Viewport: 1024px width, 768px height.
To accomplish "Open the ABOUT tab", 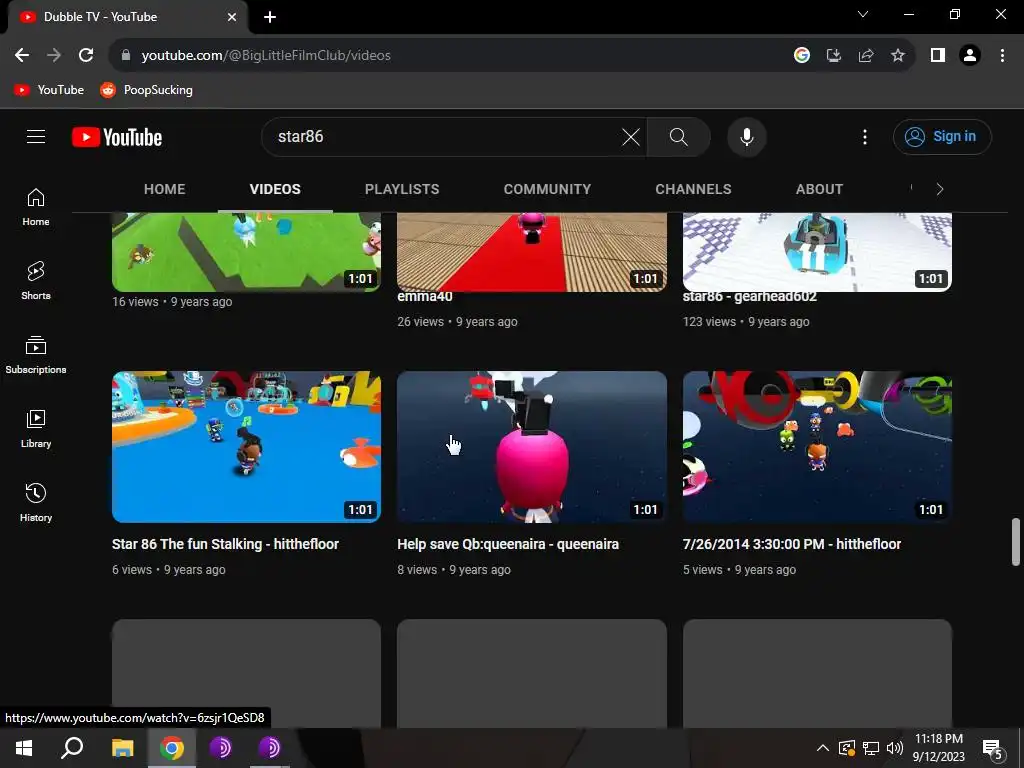I will pos(820,189).
